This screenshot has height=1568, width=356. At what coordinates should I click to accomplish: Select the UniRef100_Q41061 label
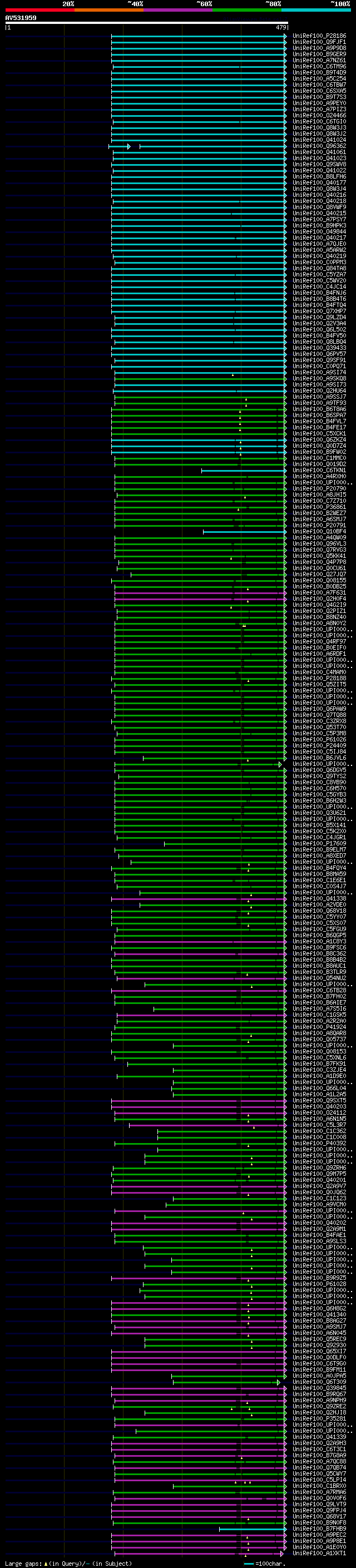[319, 152]
